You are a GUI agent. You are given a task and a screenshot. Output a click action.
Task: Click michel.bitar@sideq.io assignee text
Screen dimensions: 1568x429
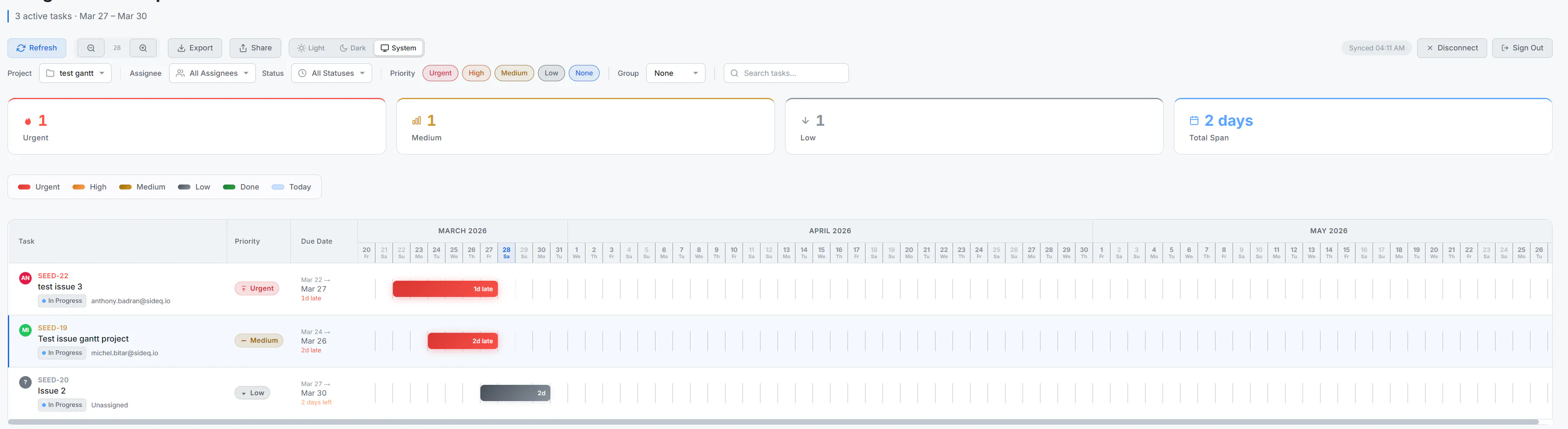(x=125, y=353)
